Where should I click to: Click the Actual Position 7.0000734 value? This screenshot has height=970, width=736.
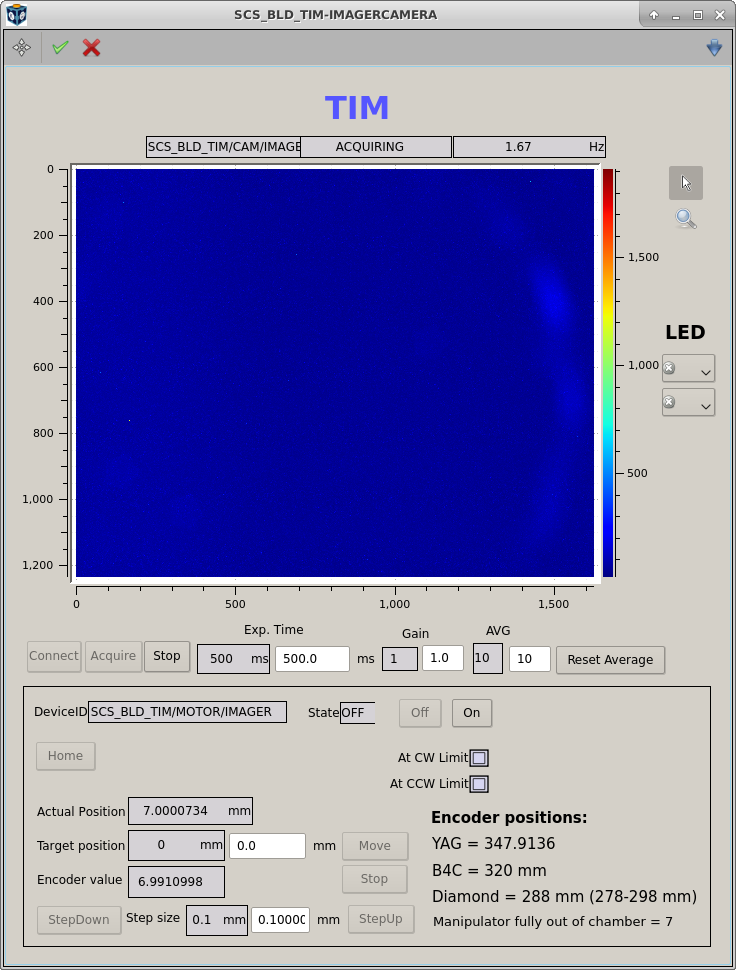coord(190,811)
